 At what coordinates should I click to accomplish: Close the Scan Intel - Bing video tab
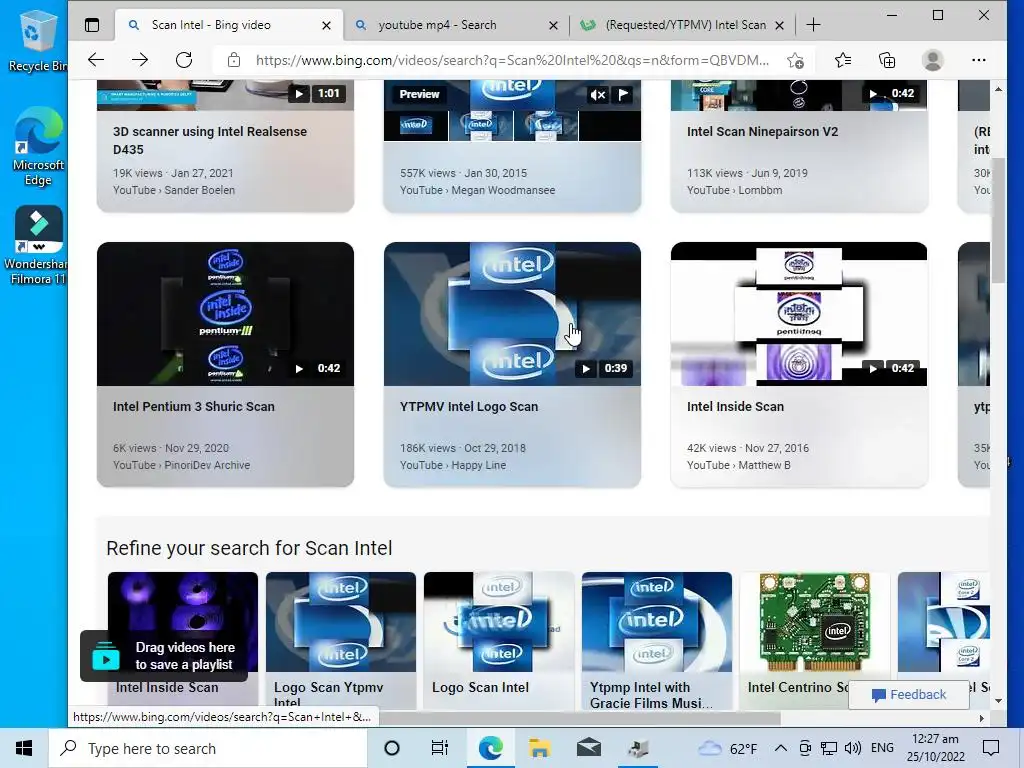point(327,25)
